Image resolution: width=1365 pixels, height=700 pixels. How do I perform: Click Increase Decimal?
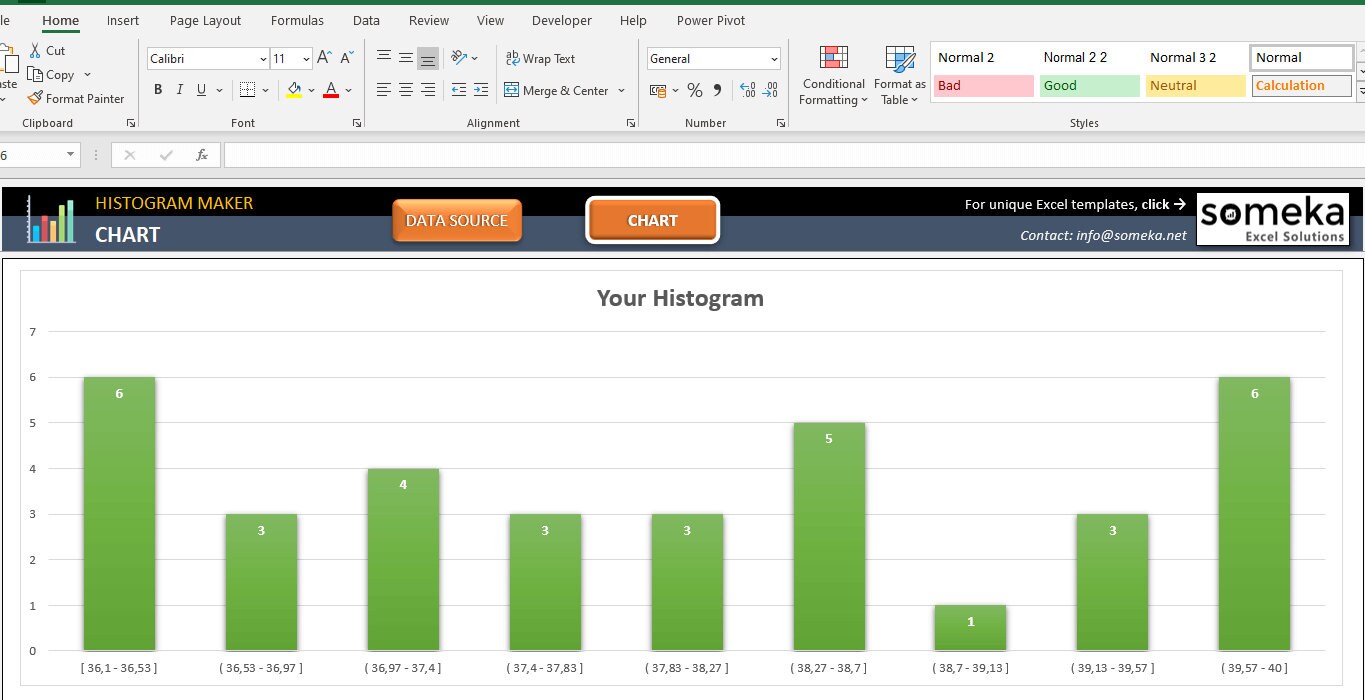(748, 89)
